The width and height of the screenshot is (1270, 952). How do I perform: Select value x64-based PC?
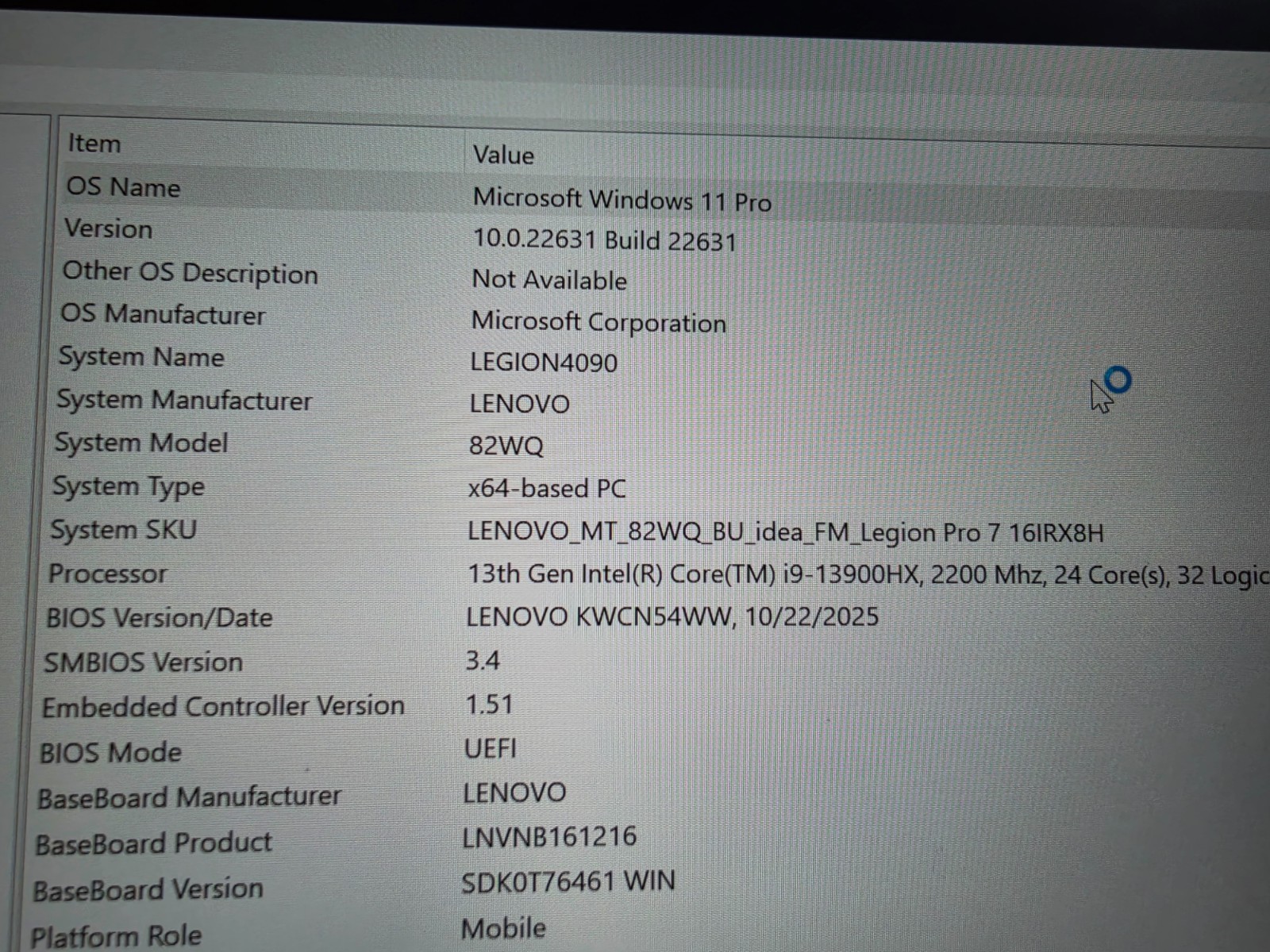click(x=547, y=488)
